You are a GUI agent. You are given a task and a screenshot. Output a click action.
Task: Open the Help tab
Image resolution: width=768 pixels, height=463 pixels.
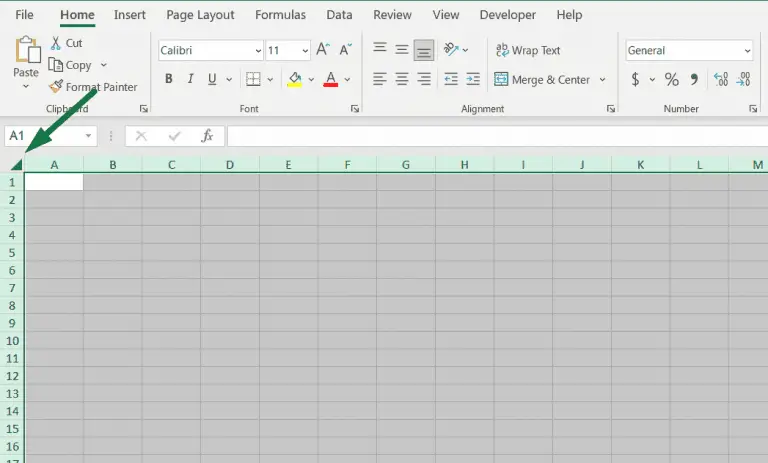(569, 15)
